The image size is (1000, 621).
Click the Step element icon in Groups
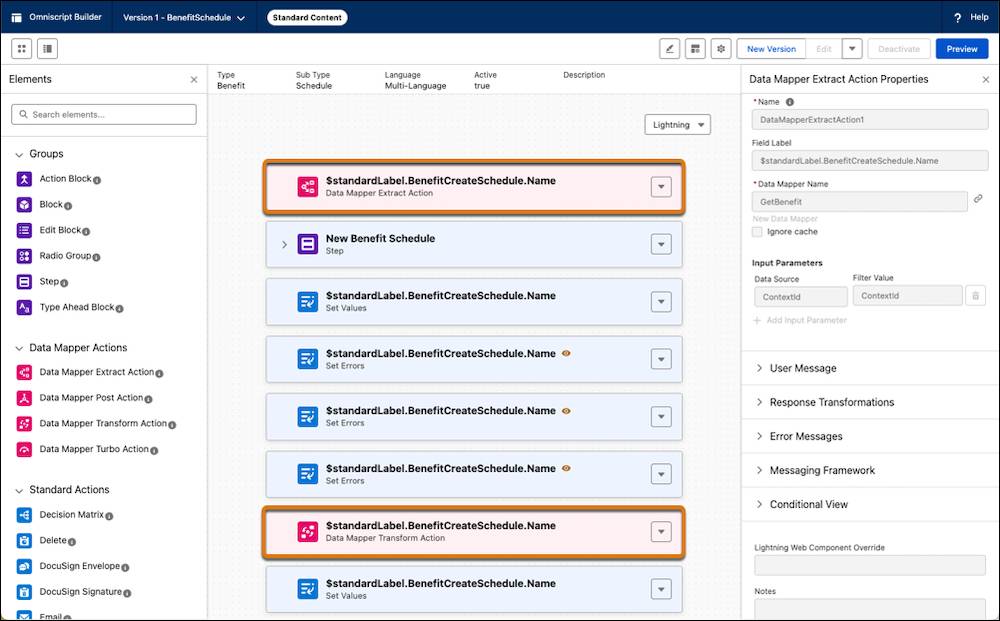(24, 282)
